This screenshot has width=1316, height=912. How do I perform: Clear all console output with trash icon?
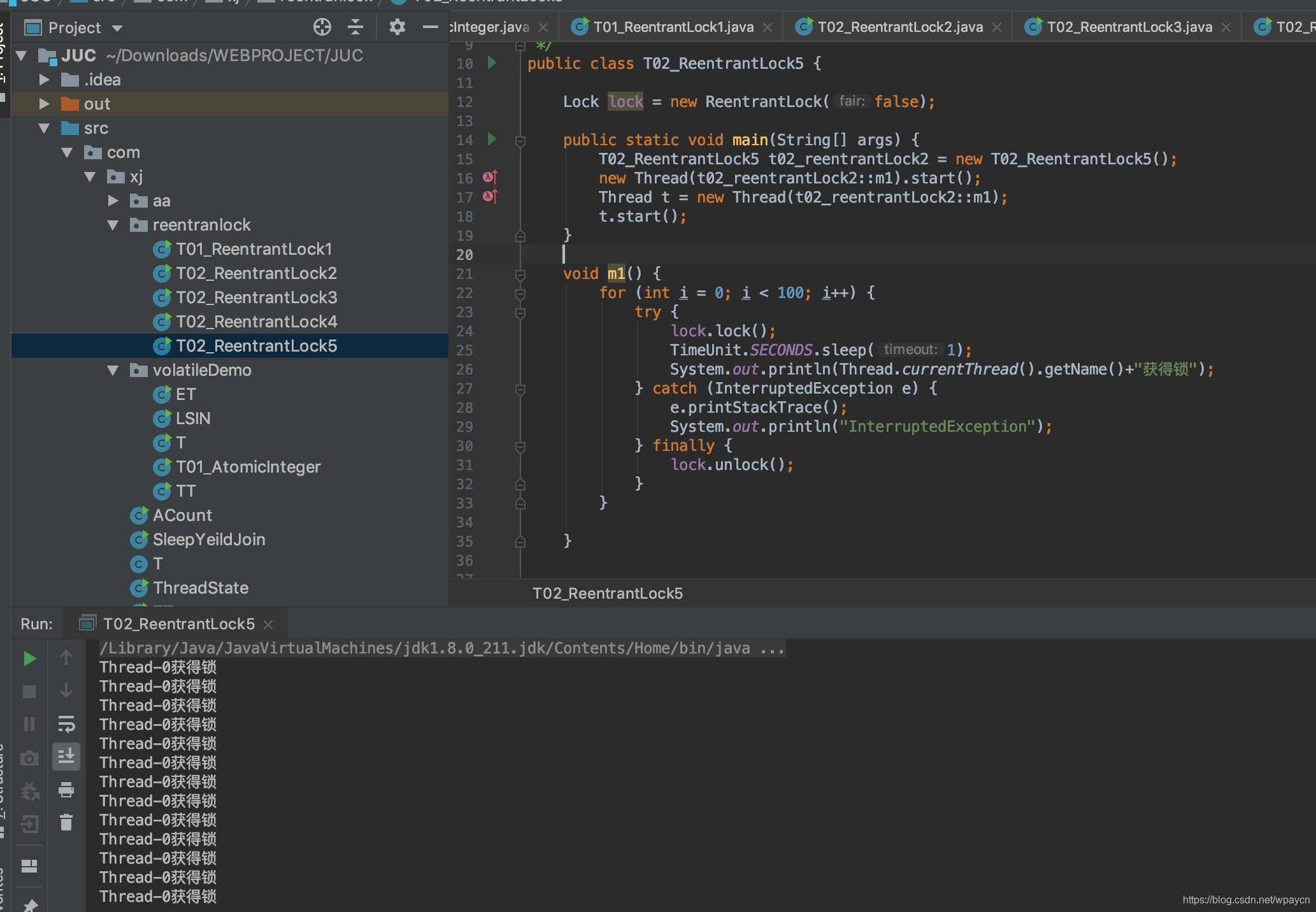coord(66,822)
